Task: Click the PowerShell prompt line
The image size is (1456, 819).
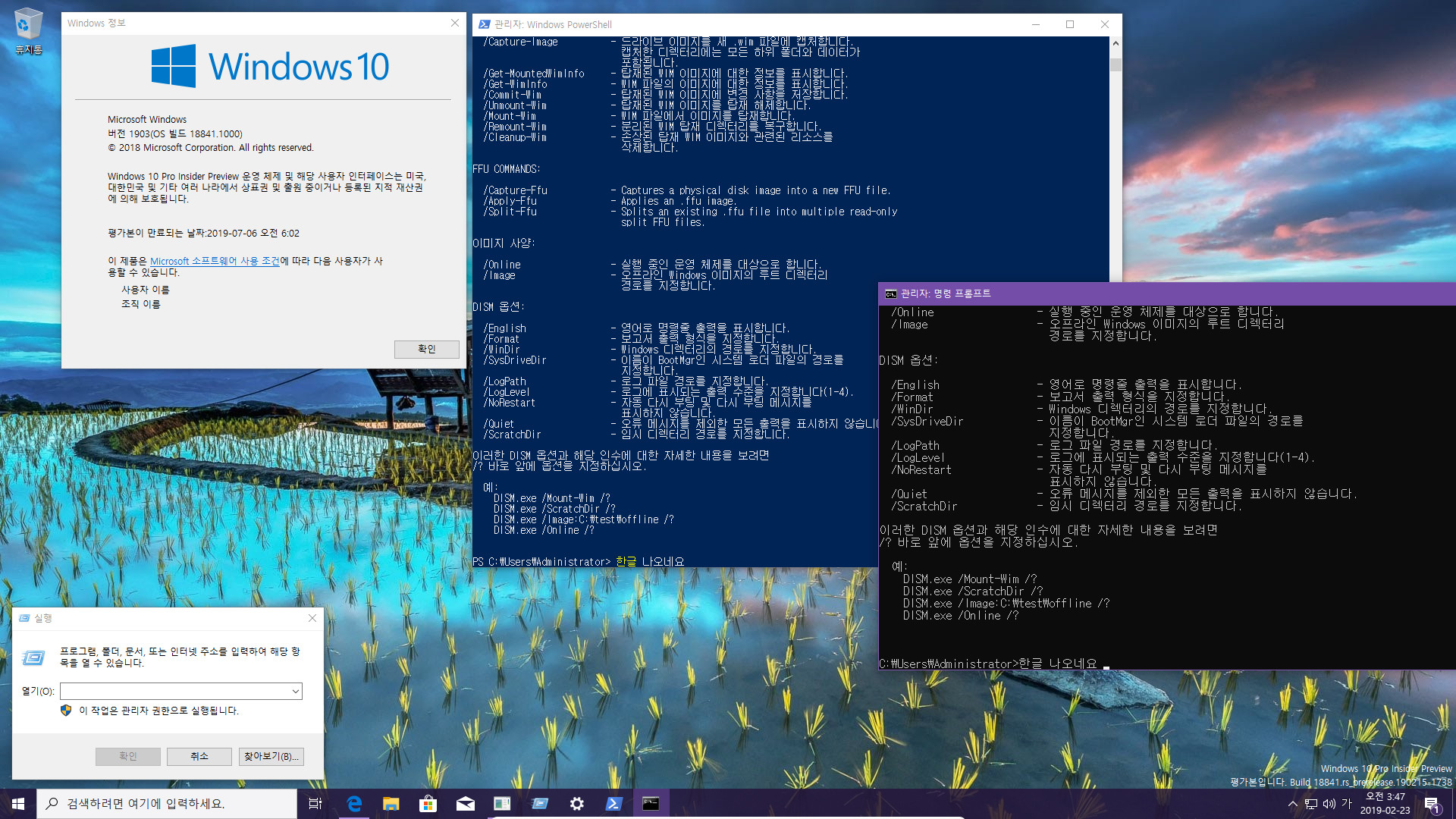Action: click(579, 562)
